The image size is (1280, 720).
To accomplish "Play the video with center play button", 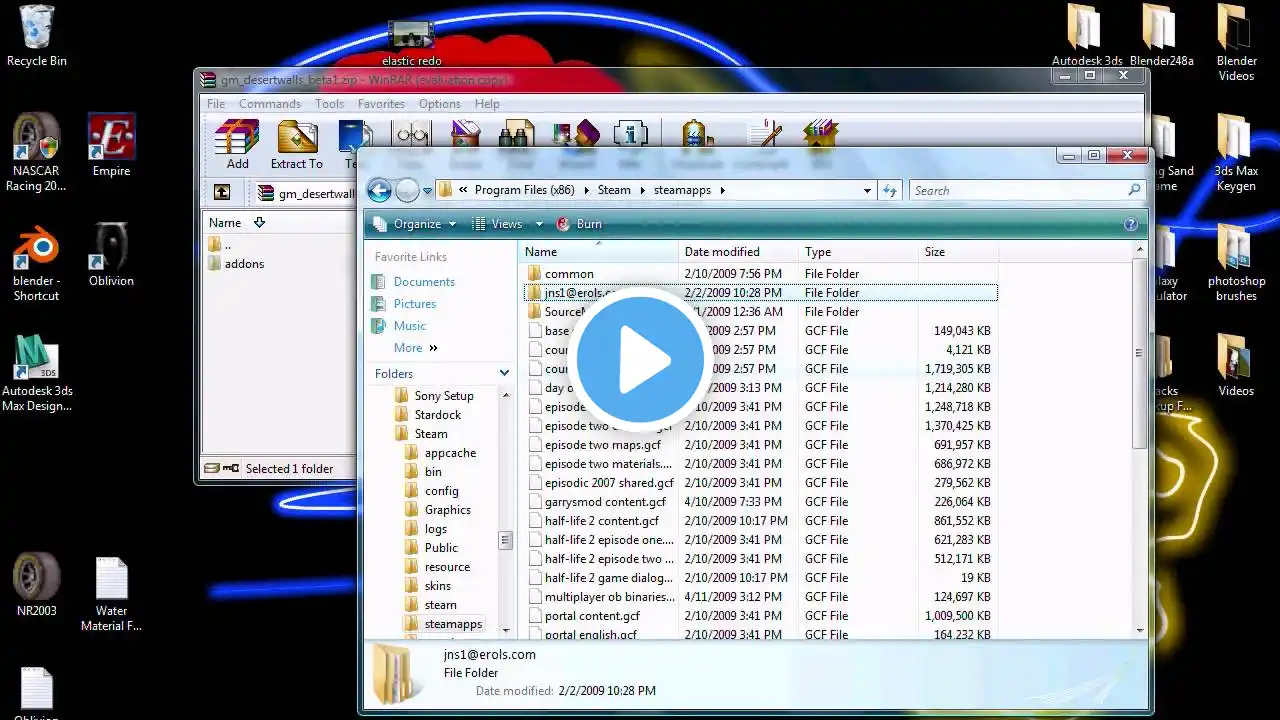I will click(640, 360).
